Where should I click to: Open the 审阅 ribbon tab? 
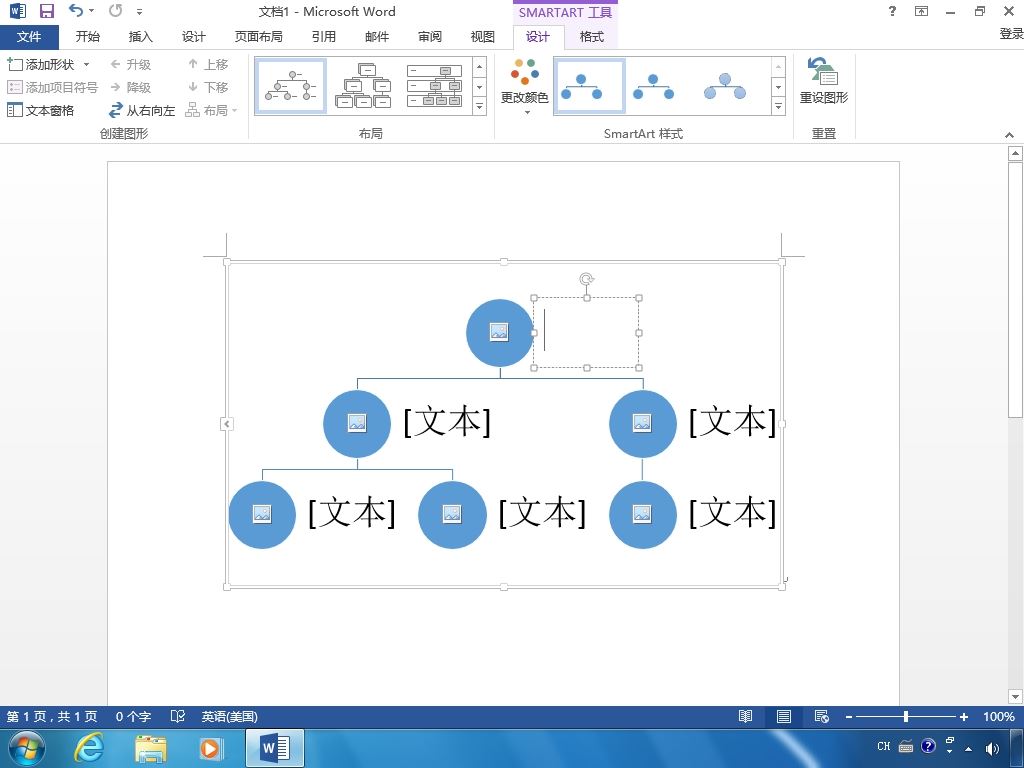click(x=430, y=37)
